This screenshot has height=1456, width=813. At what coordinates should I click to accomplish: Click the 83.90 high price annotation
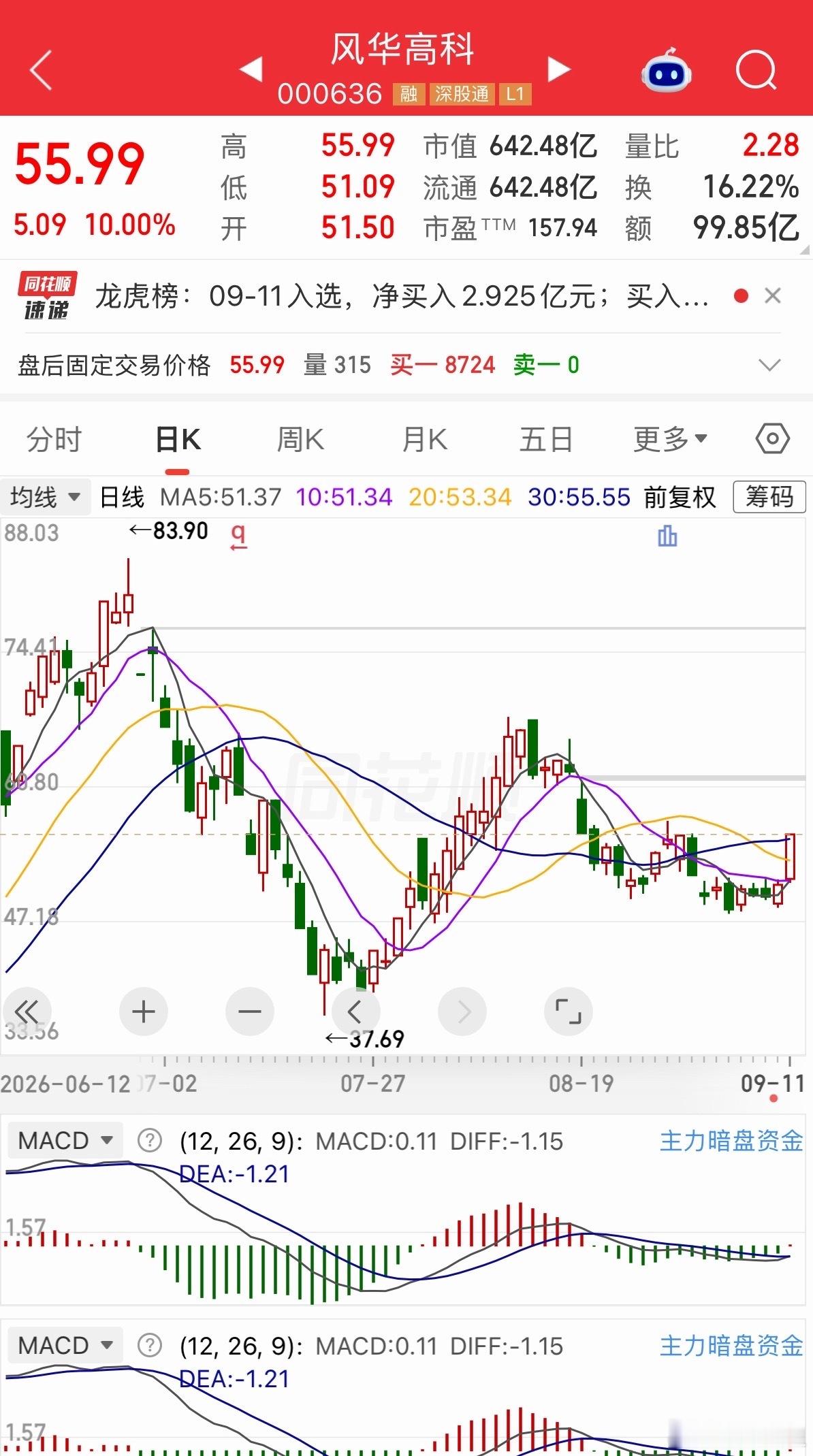pyautogui.click(x=169, y=530)
